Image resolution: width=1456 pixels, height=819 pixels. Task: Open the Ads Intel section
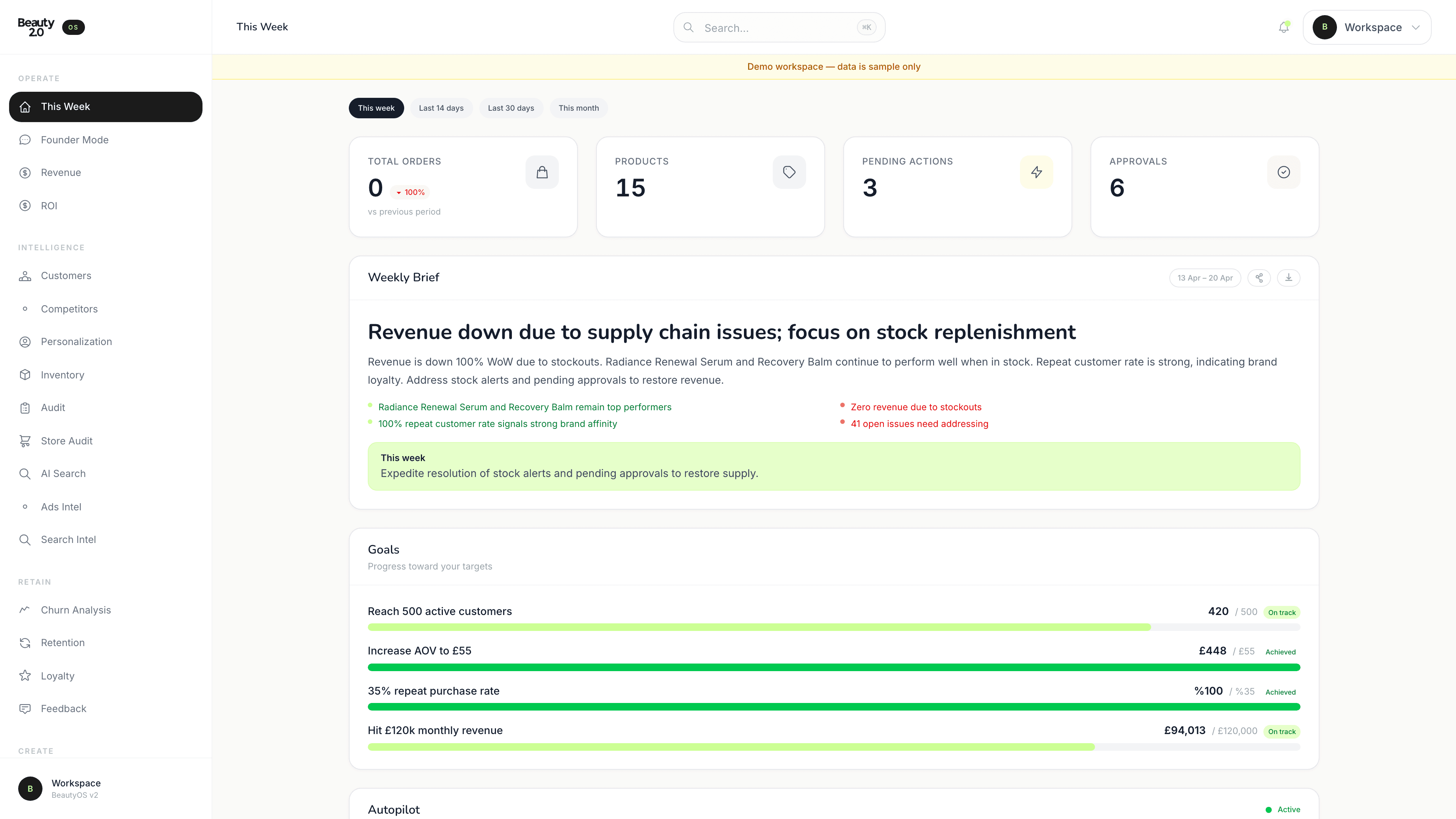pos(106,507)
